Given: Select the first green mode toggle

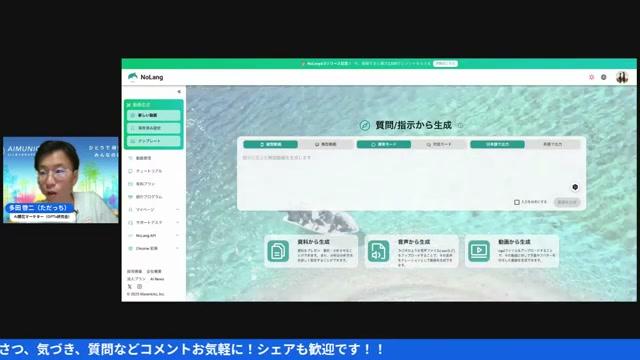Looking at the screenshot, I should click(x=271, y=144).
